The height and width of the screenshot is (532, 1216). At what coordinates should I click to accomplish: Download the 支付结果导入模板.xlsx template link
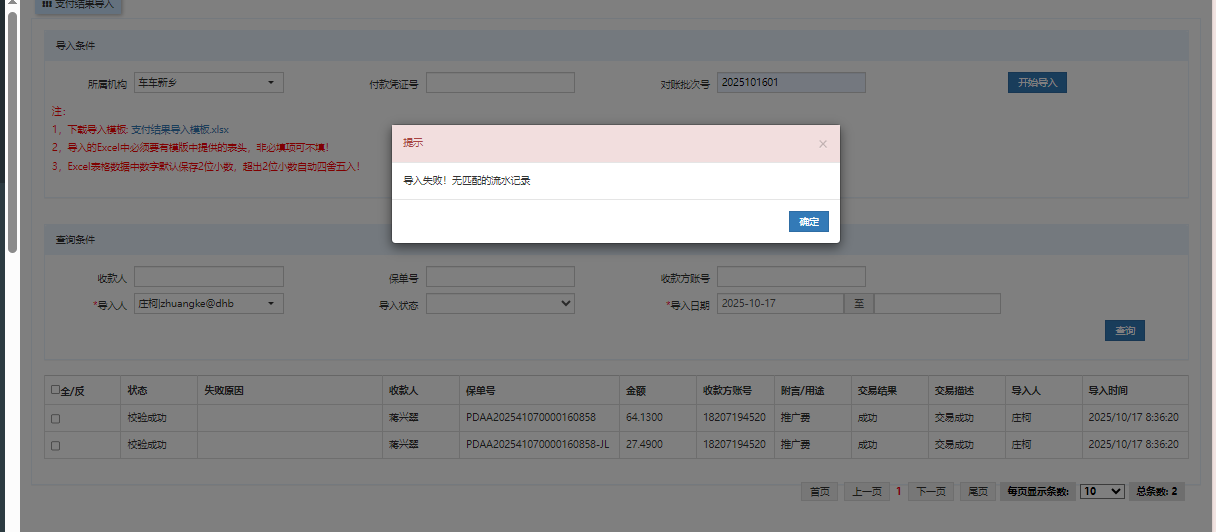[x=180, y=129]
